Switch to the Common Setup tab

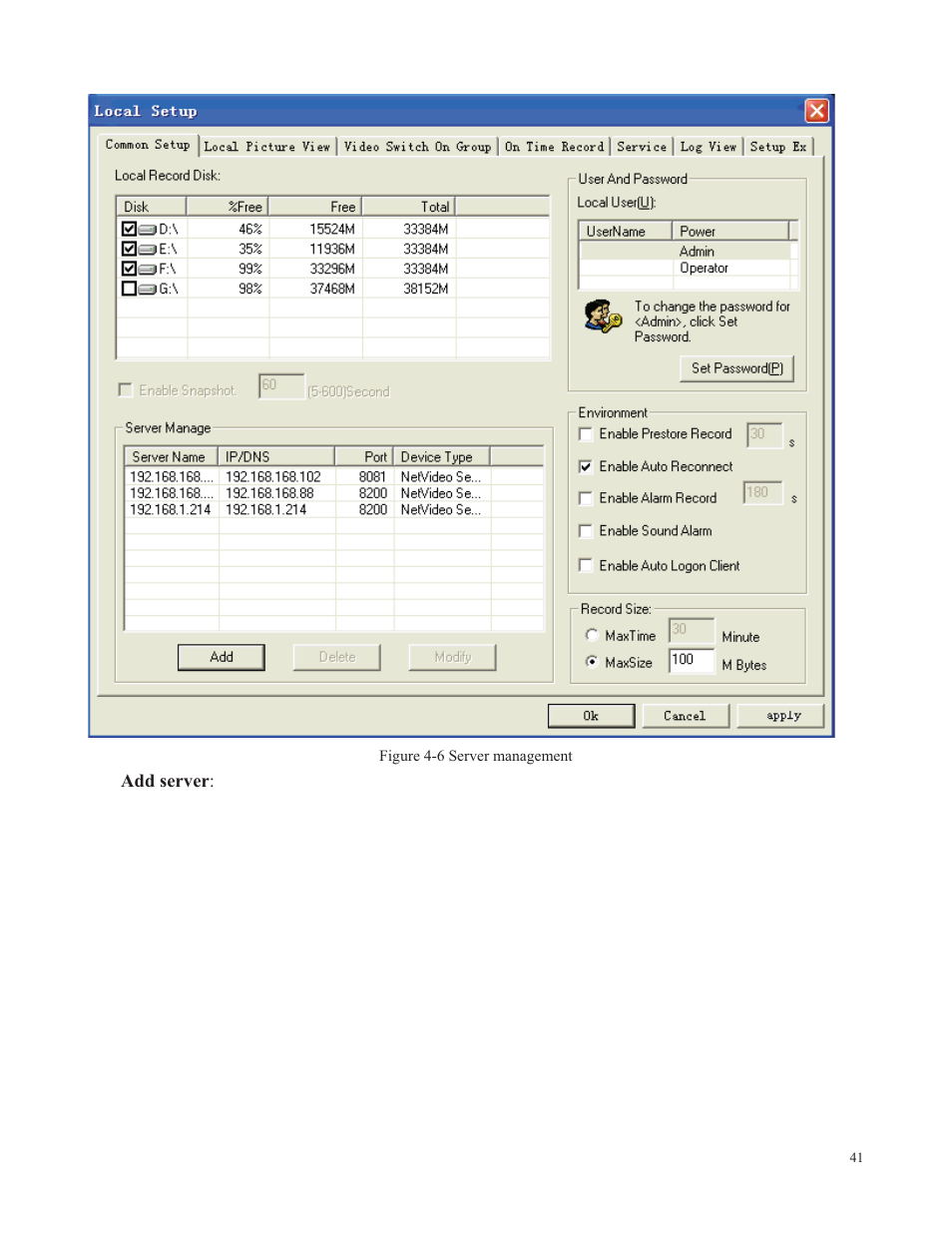148,145
